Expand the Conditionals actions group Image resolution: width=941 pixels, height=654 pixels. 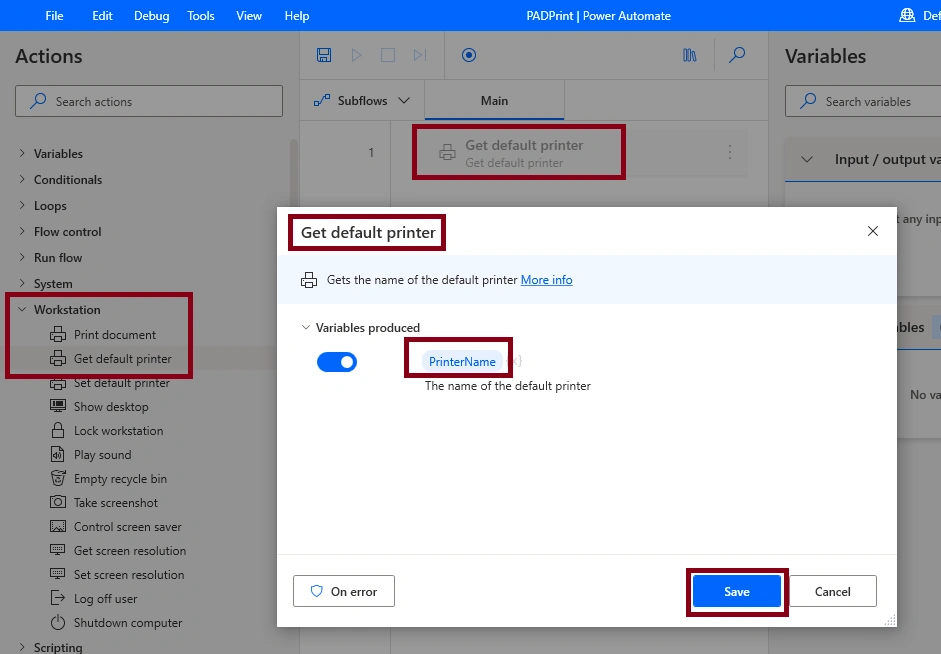point(22,179)
